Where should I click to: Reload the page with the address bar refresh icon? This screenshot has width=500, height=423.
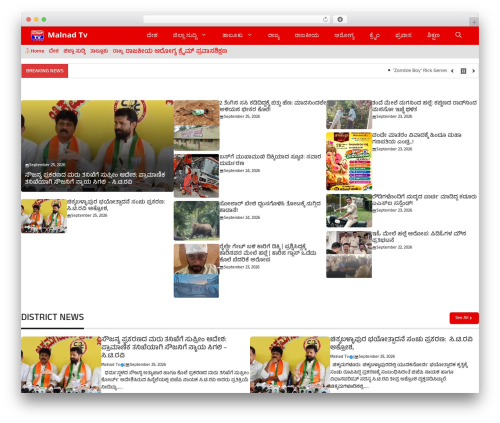pyautogui.click(x=325, y=20)
